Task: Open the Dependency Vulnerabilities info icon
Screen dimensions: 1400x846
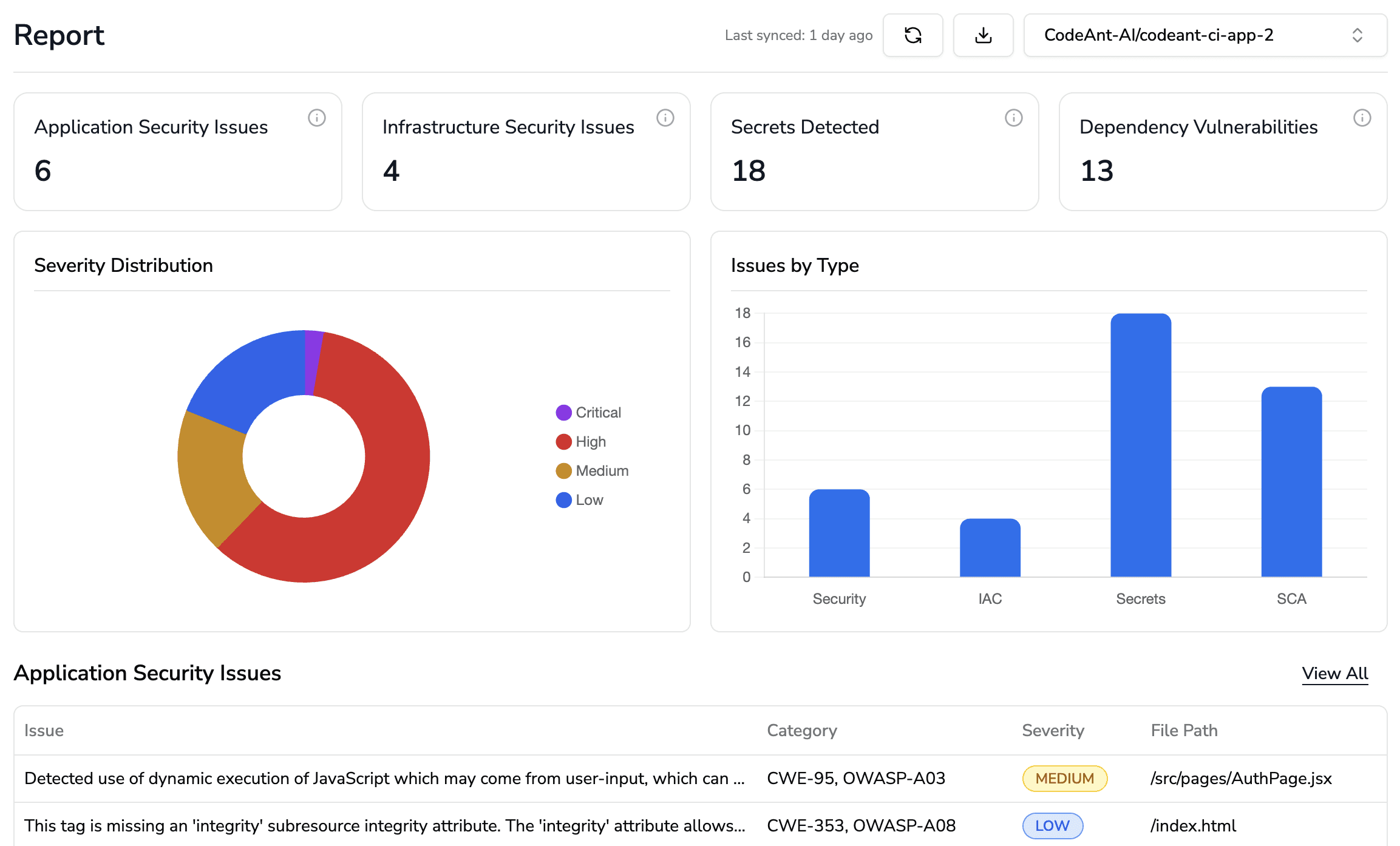Action: (1362, 118)
